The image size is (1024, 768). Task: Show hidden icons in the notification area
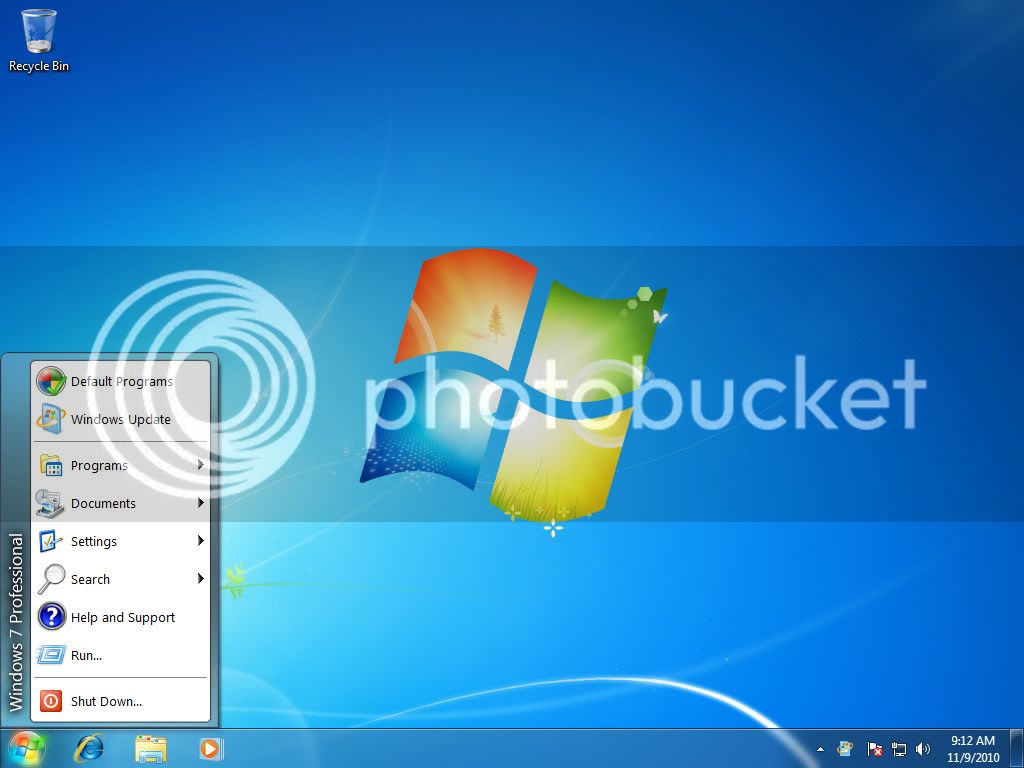[820, 748]
